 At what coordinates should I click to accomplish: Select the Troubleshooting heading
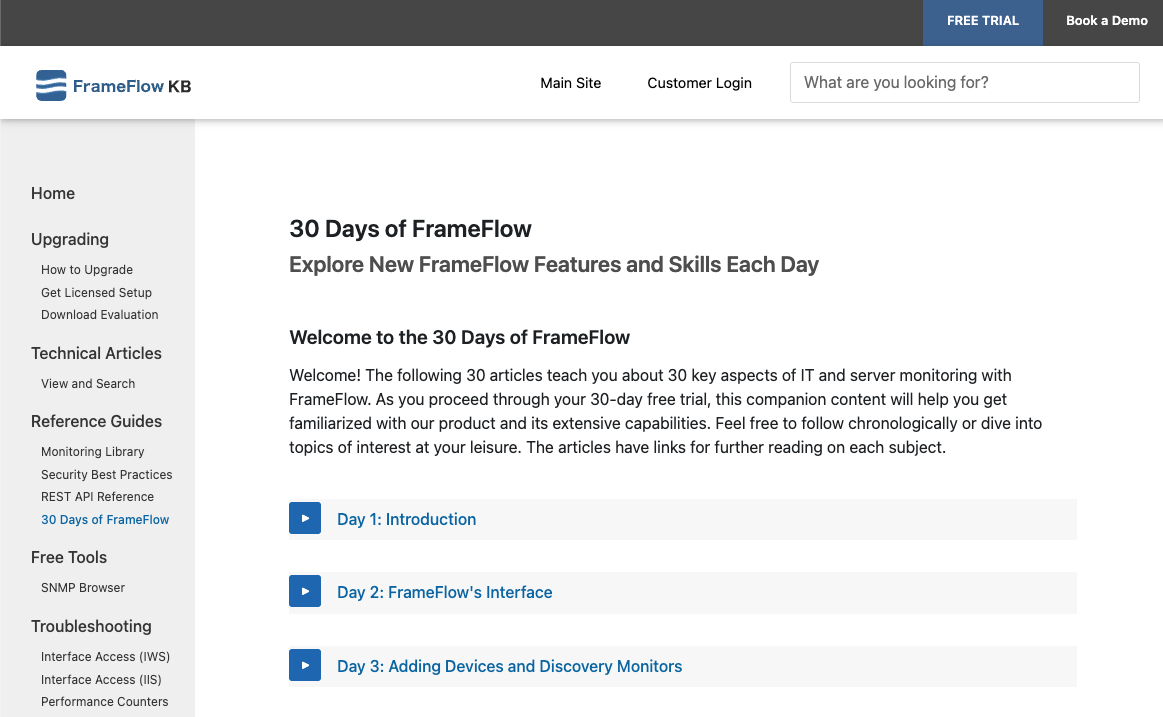[91, 627]
